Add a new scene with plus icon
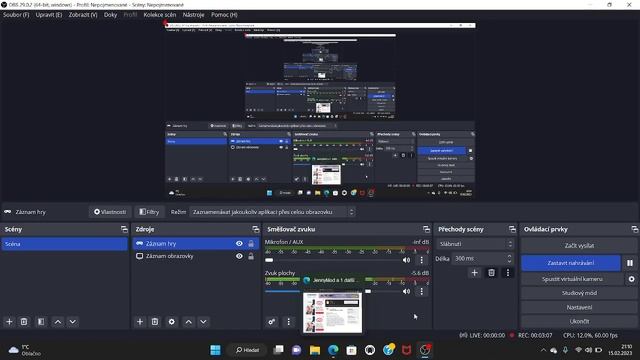640x360 pixels. (x=9, y=322)
